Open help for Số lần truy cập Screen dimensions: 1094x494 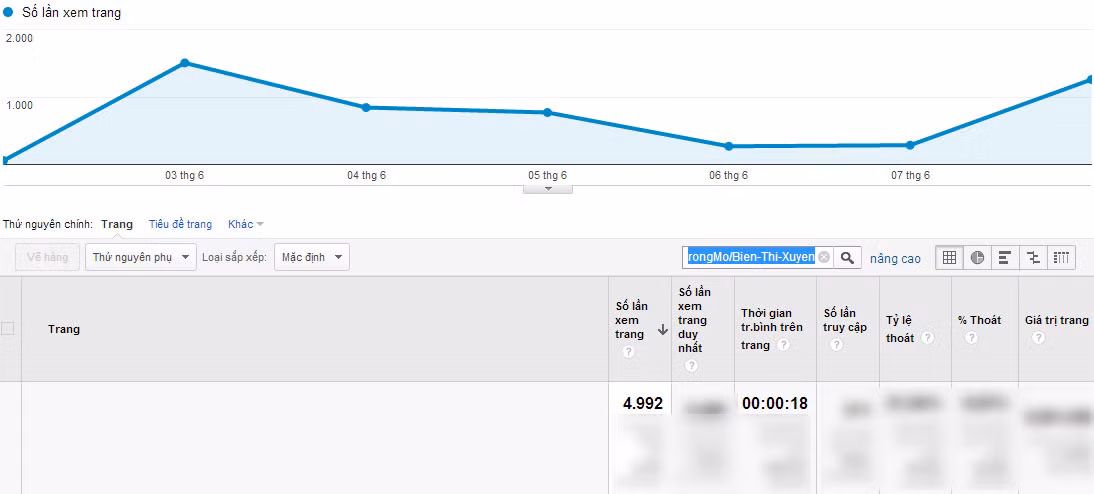(837, 345)
